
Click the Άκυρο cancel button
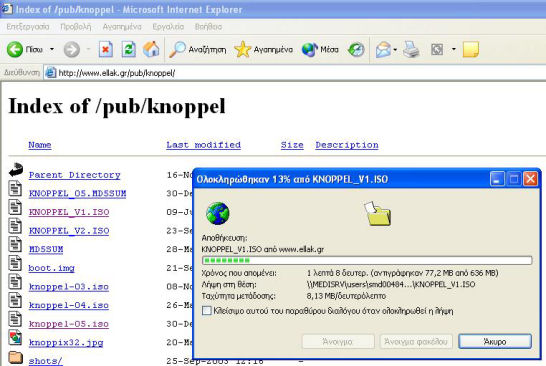pyautogui.click(x=495, y=342)
